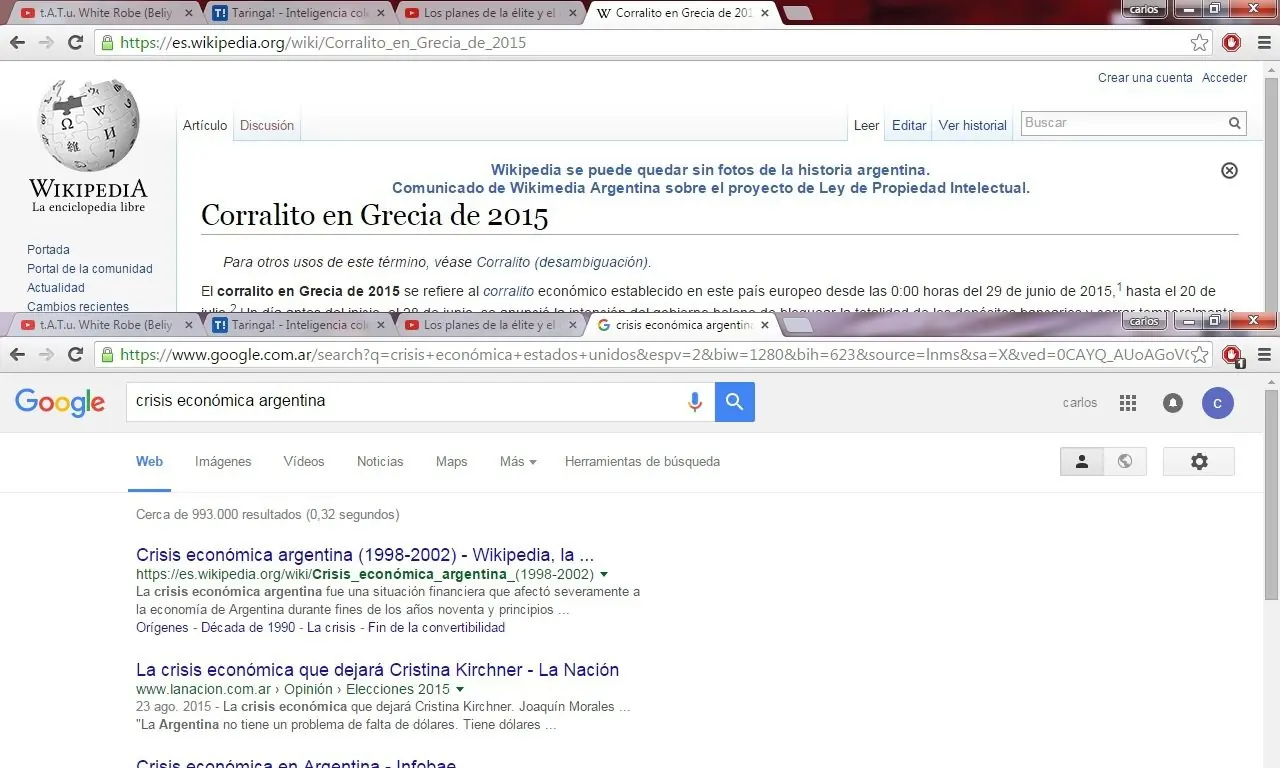This screenshot has width=1280, height=768.
Task: Open the Google account avatar C
Action: click(1217, 403)
